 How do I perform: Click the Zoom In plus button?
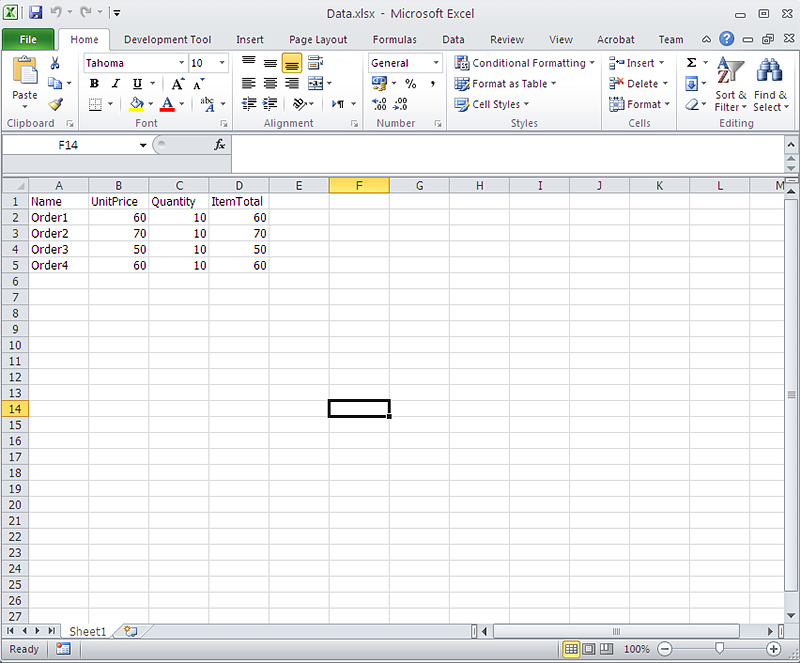tap(773, 649)
